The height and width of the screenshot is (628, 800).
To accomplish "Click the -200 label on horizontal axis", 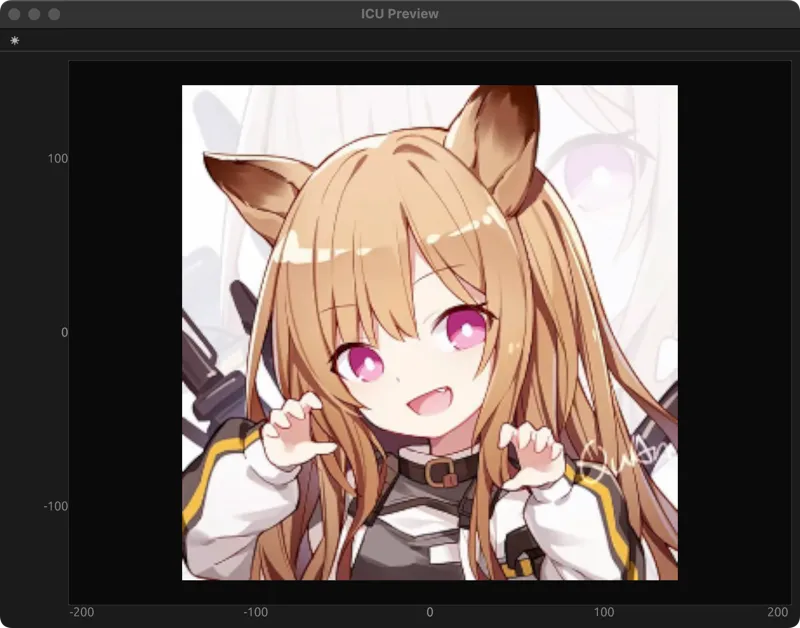I will (x=82, y=612).
